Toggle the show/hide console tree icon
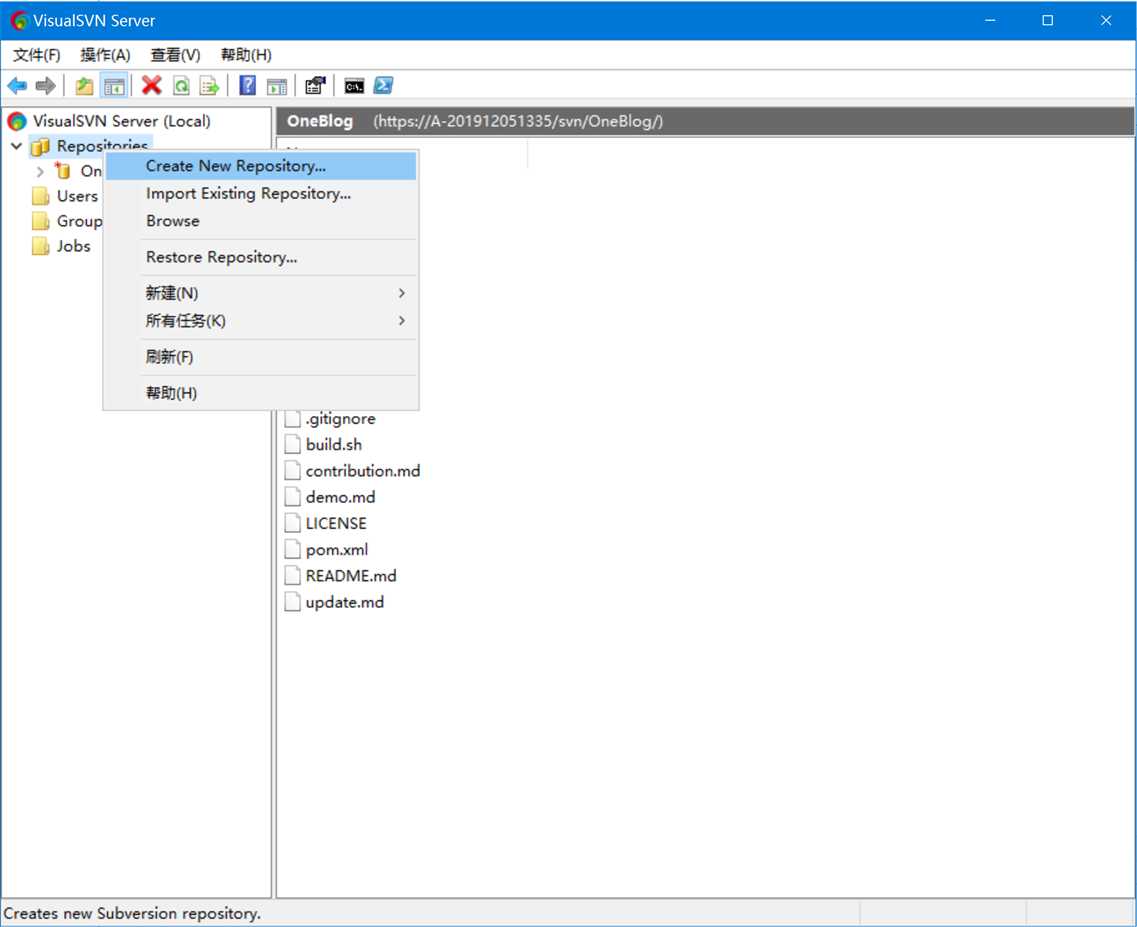This screenshot has height=927, width=1137. (114, 86)
